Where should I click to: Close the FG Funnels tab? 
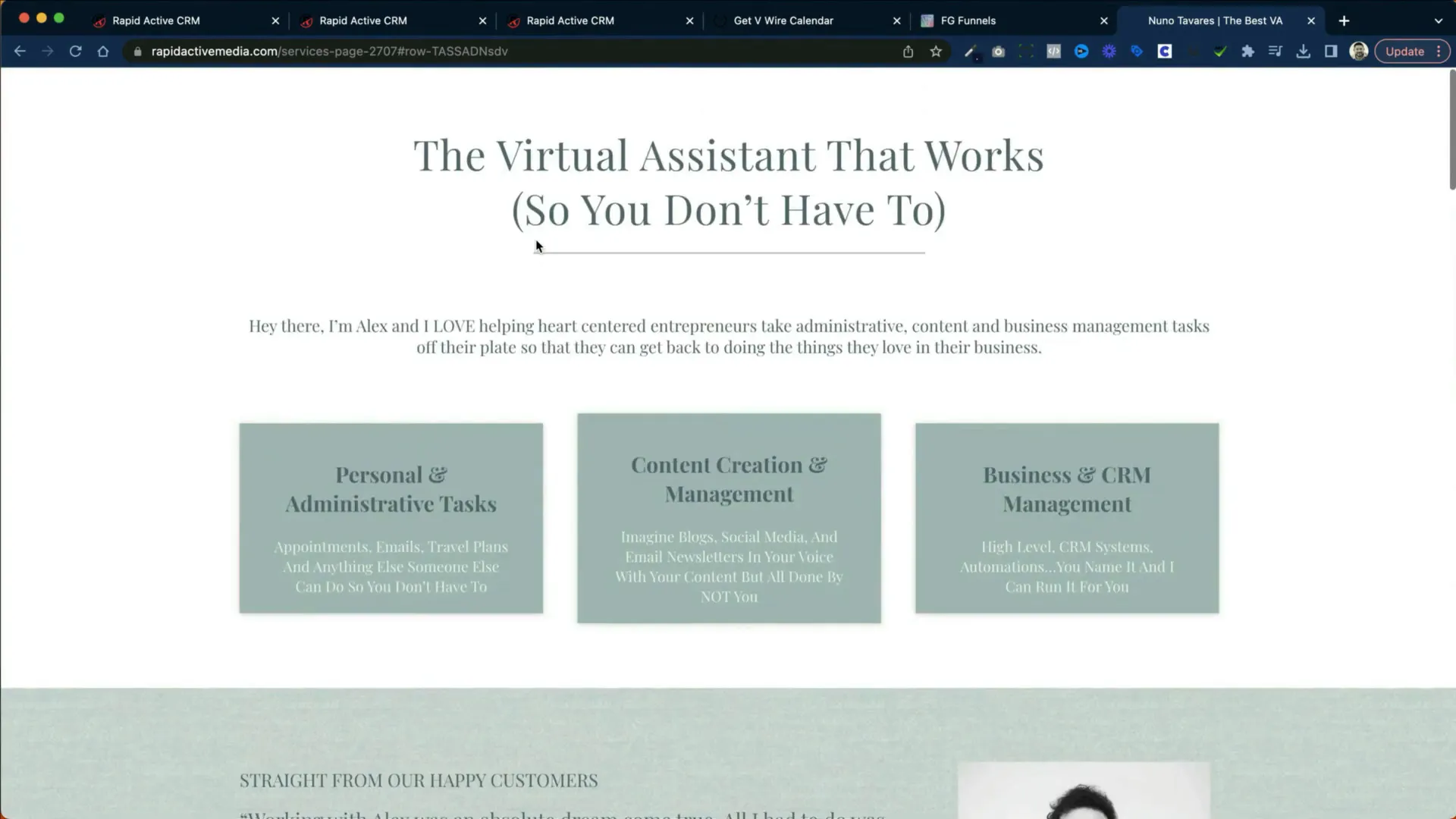coord(1103,20)
